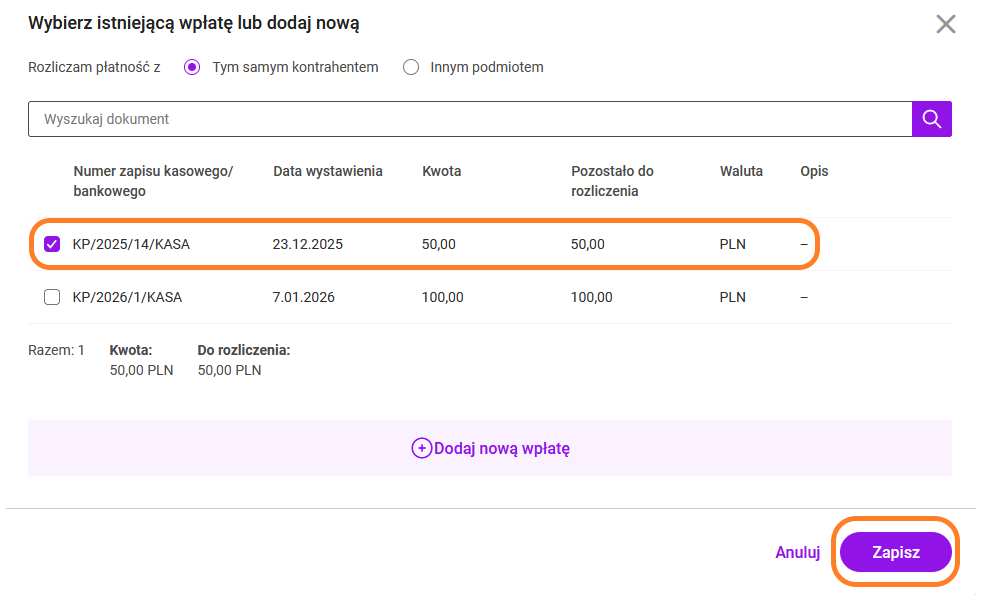Viewport: 988px width, 598px height.
Task: Click the 'Kwota' column header
Action: coord(441,171)
